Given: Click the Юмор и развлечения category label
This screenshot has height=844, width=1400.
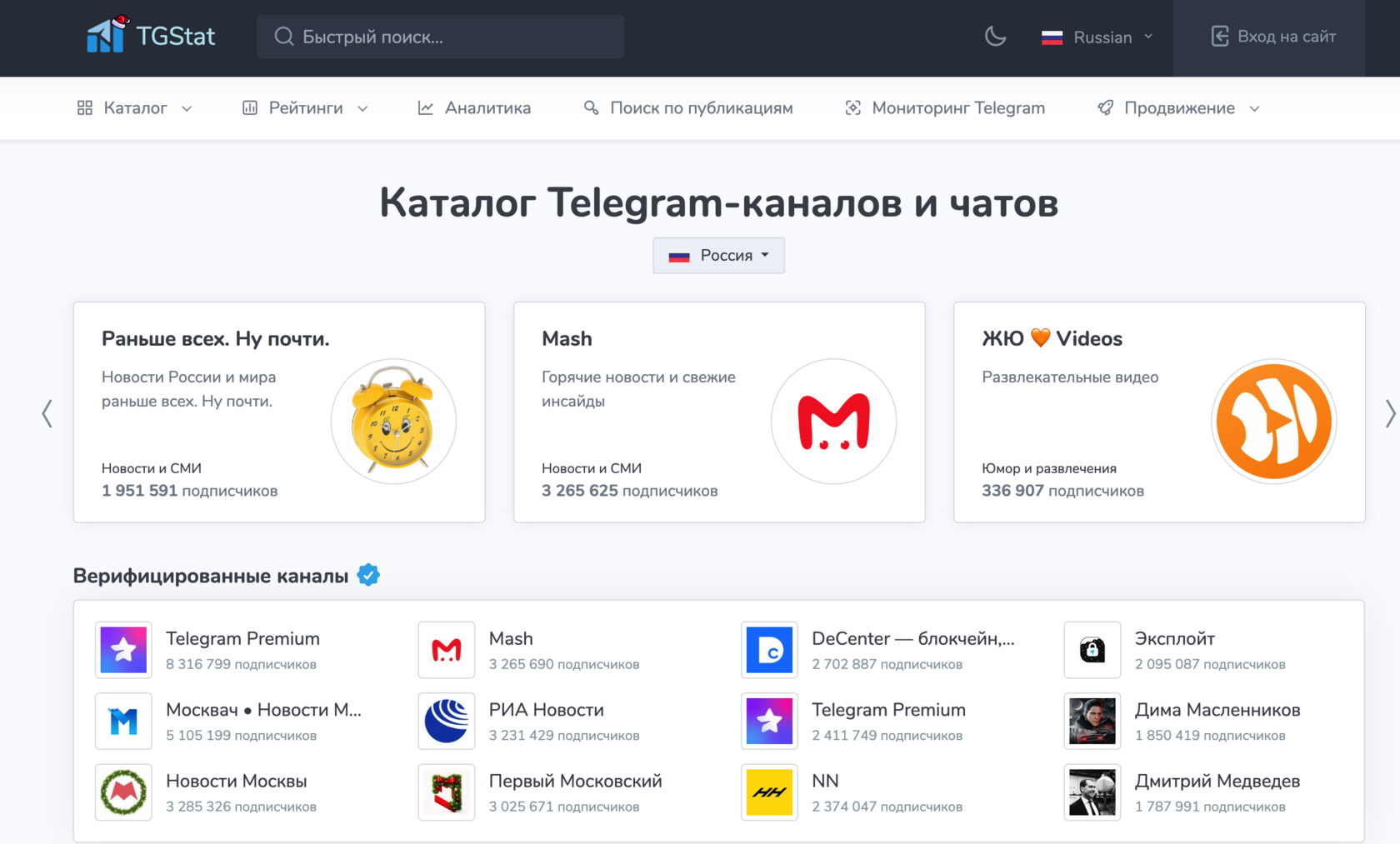Looking at the screenshot, I should click(1049, 468).
